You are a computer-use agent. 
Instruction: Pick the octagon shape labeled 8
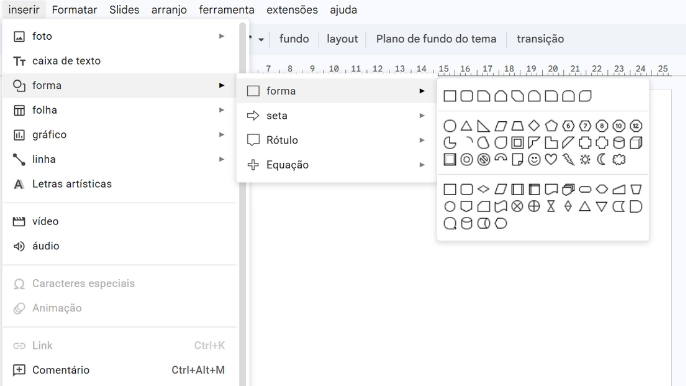point(602,126)
